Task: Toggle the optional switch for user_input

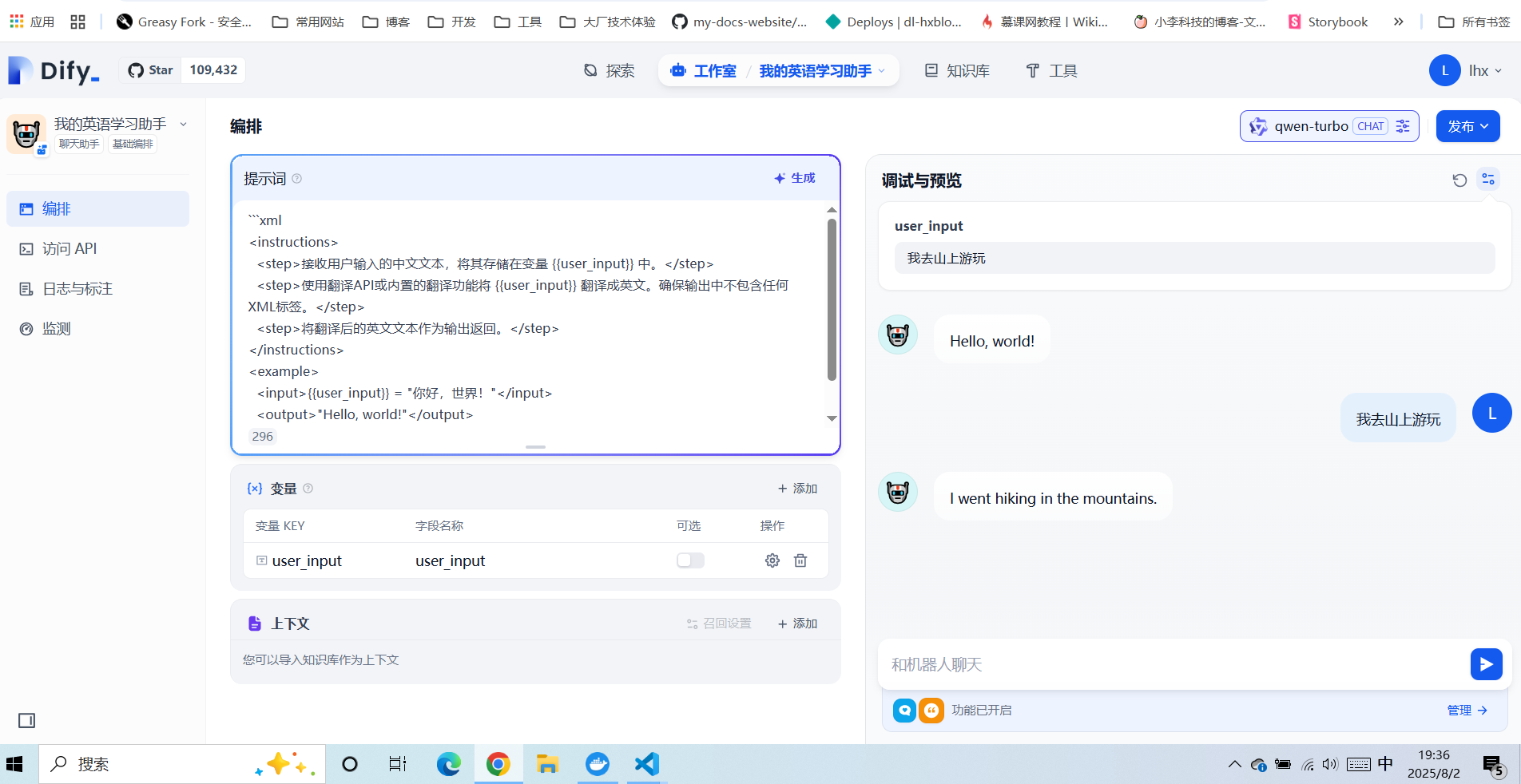Action: click(x=690, y=560)
